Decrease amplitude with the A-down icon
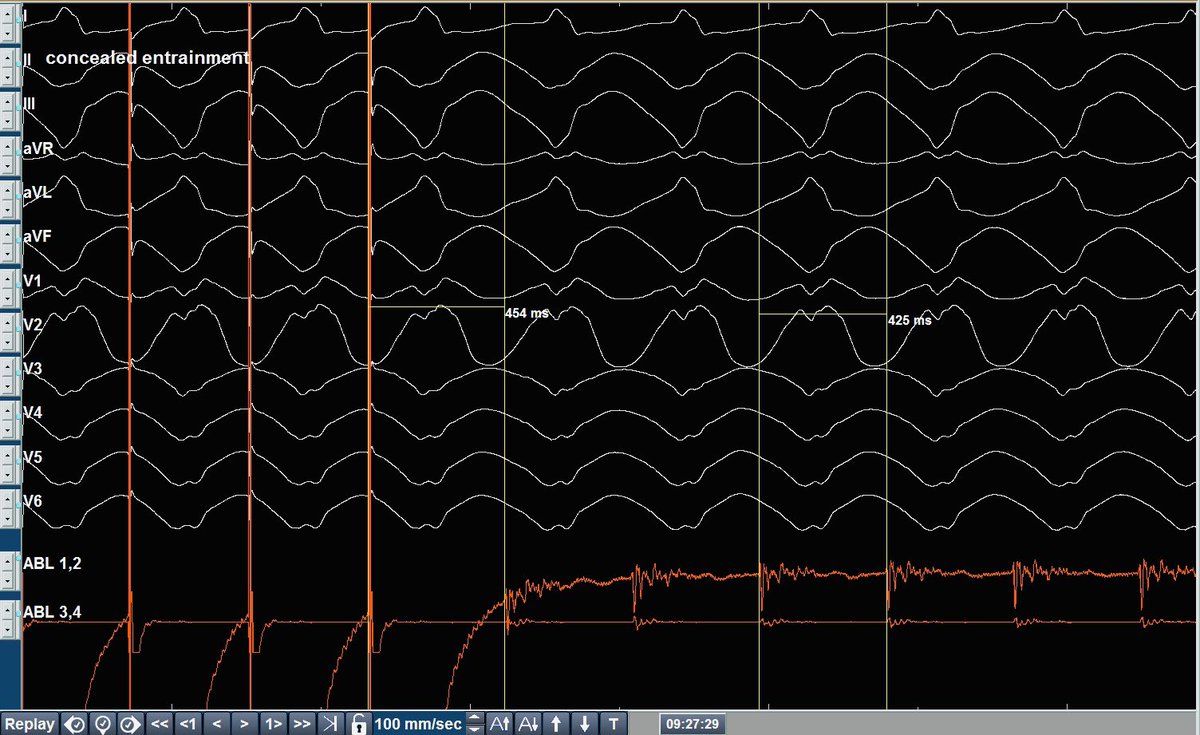 pyautogui.click(x=529, y=724)
